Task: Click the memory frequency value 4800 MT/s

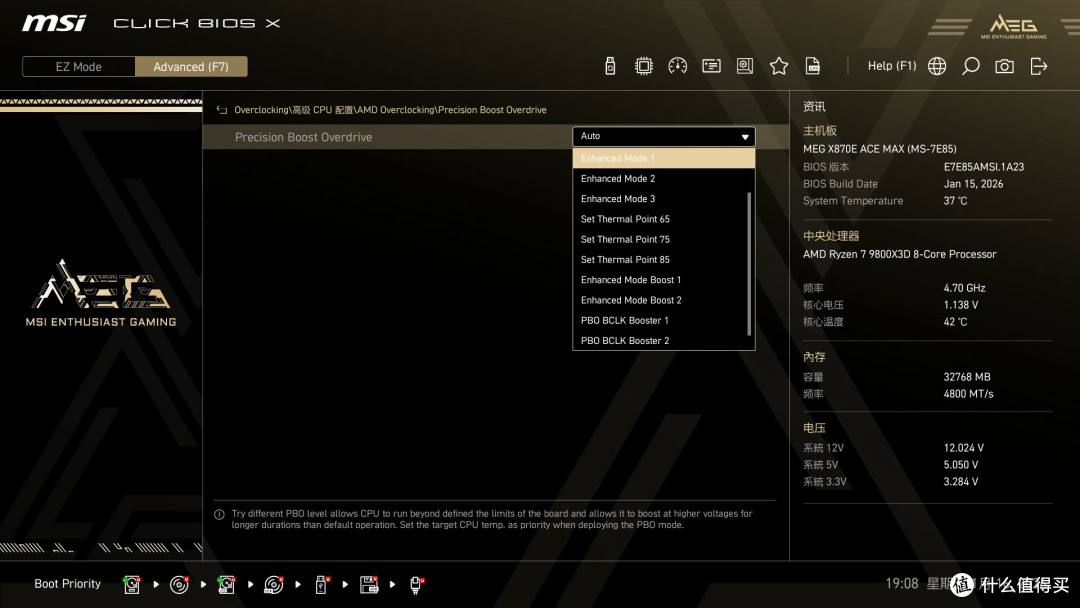Action: tap(968, 394)
